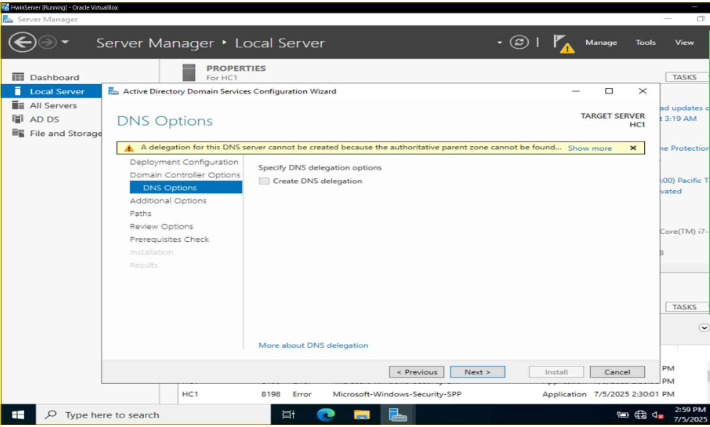Tick the Create DNS delegation checkbox
Viewport: 710px width, 427px height.
(264, 181)
